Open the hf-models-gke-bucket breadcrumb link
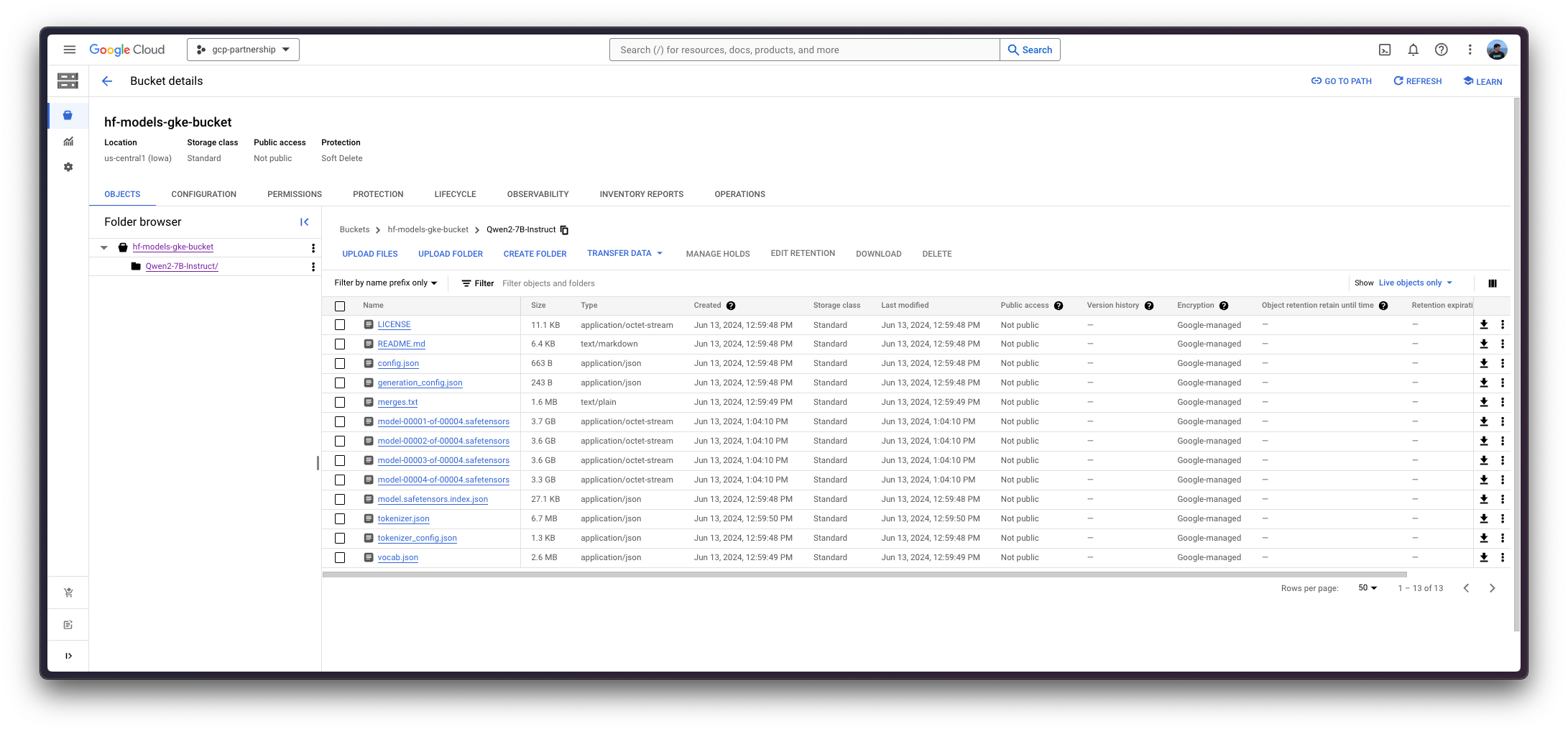The image size is (1568, 732). (428, 230)
